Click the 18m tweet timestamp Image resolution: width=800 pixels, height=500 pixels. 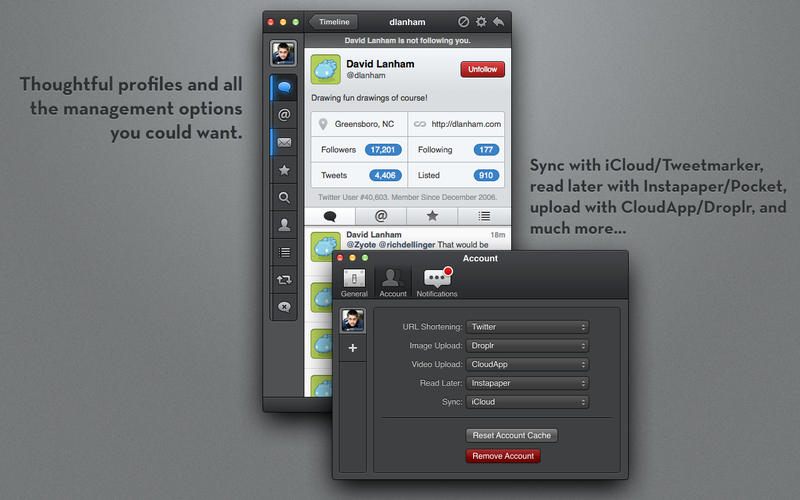[497, 235]
